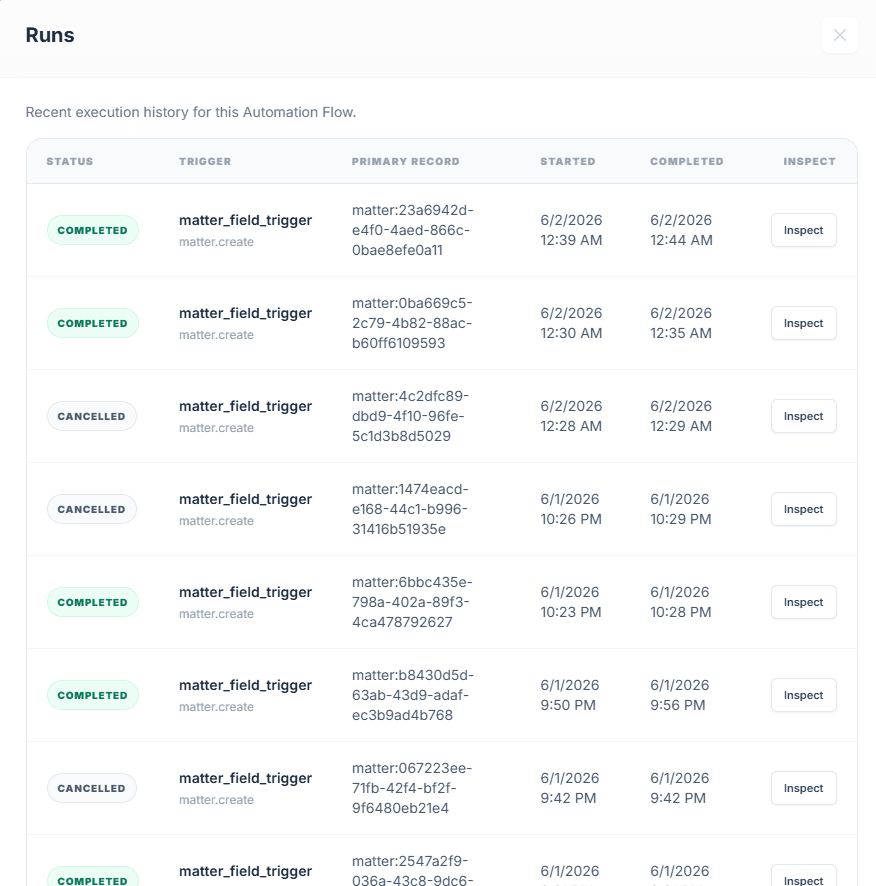
Task: Select record matter:6bbc435e-798a-402a-89f3-4ca478792627
Action: (x=412, y=602)
